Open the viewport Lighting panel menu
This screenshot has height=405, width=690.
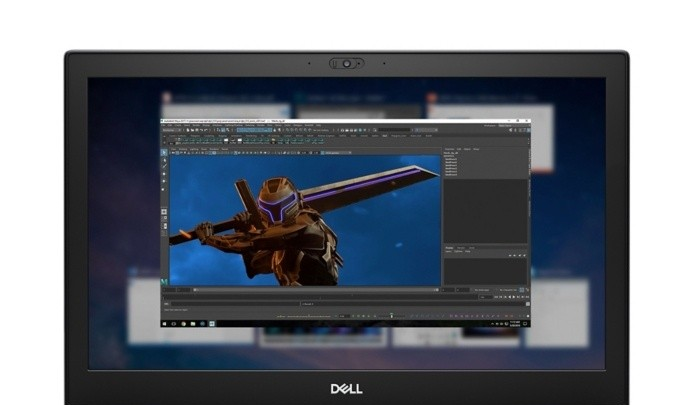(x=194, y=149)
